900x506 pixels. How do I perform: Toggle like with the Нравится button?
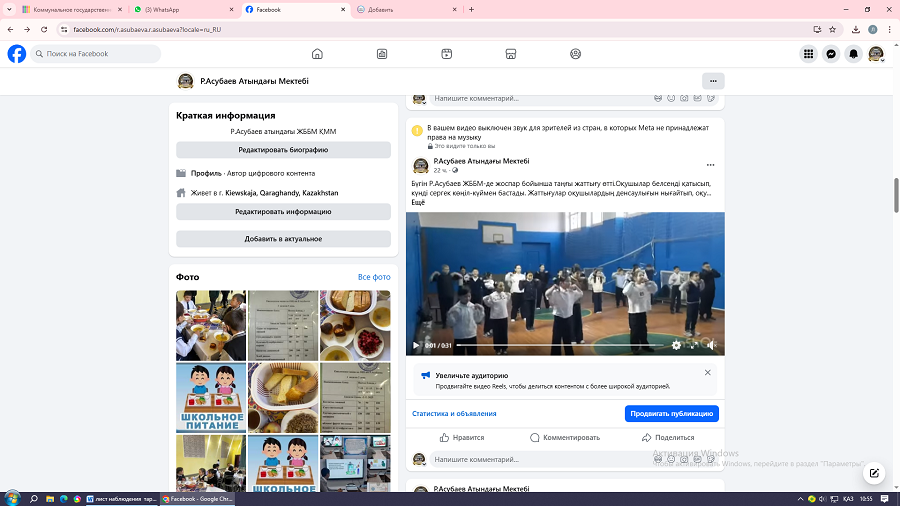[x=461, y=437]
